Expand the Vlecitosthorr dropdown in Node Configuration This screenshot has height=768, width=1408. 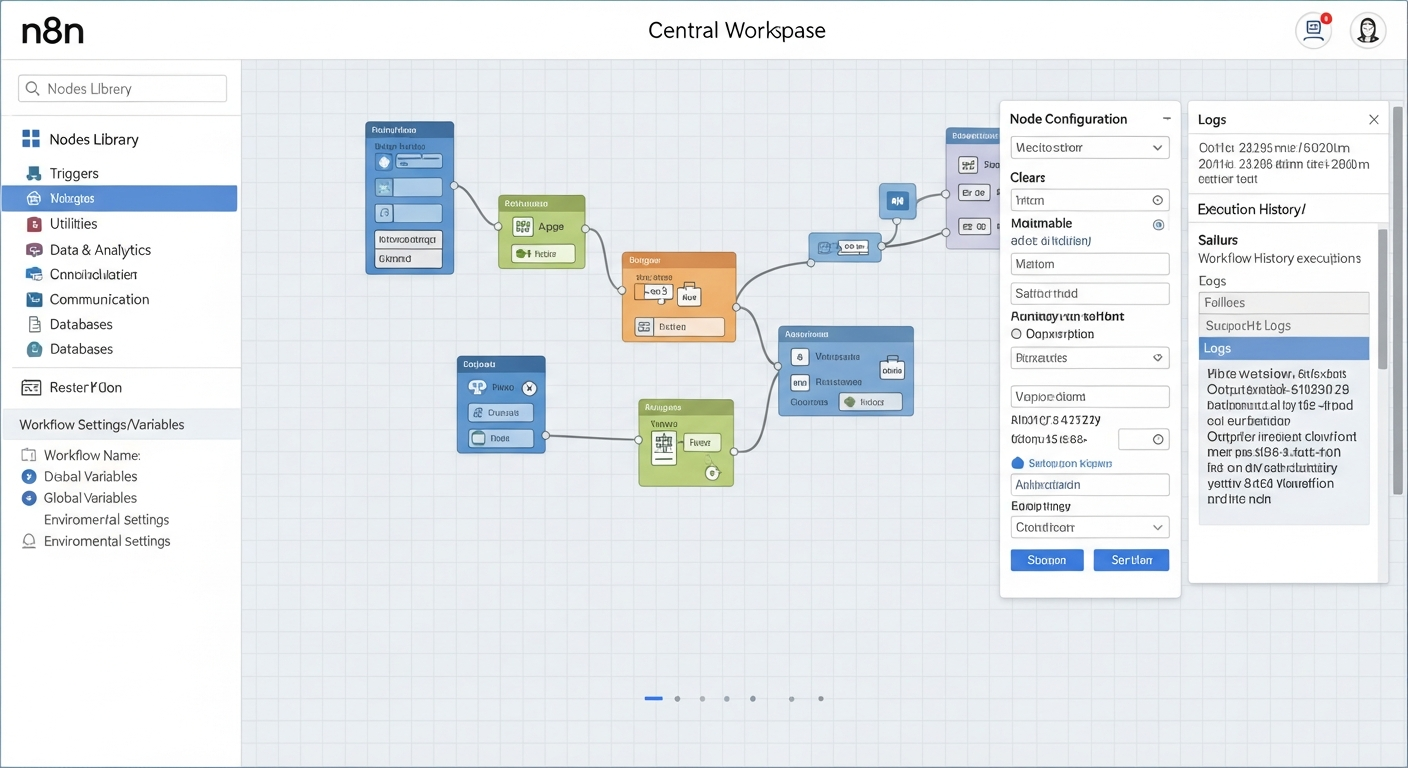pos(1090,148)
